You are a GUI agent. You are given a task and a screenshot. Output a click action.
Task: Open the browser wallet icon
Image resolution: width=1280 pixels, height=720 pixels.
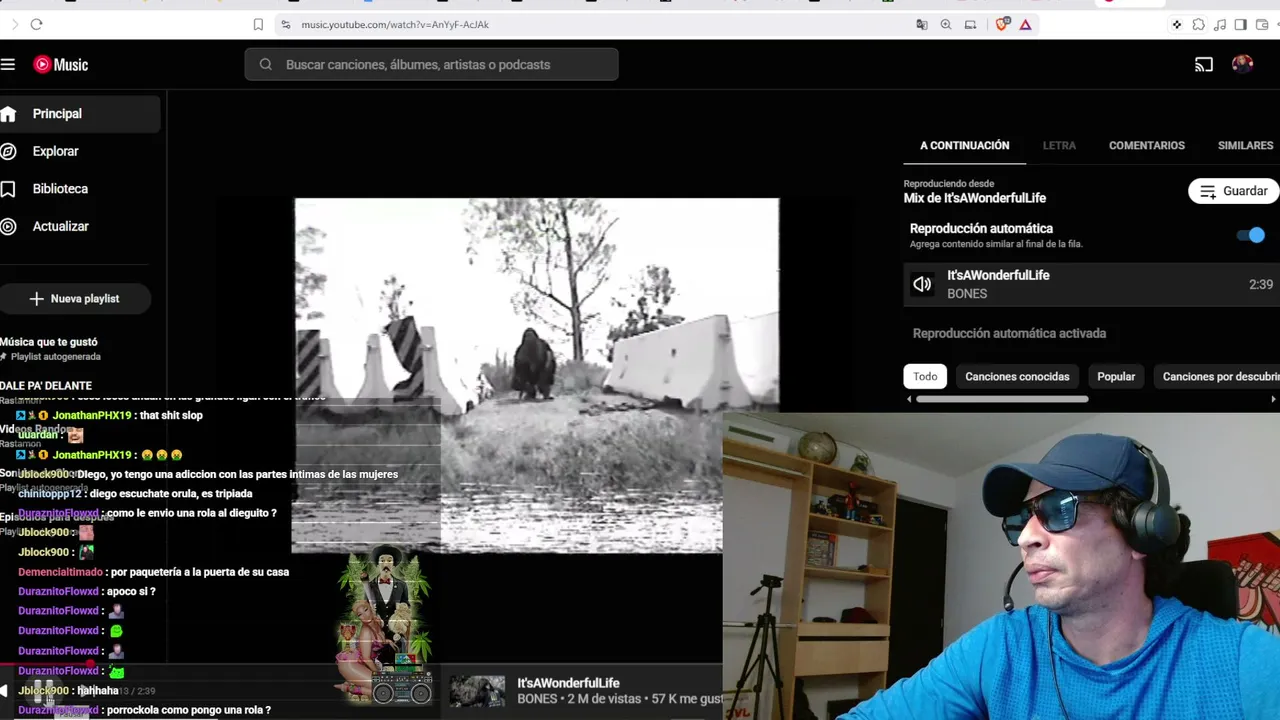pos(1262,24)
